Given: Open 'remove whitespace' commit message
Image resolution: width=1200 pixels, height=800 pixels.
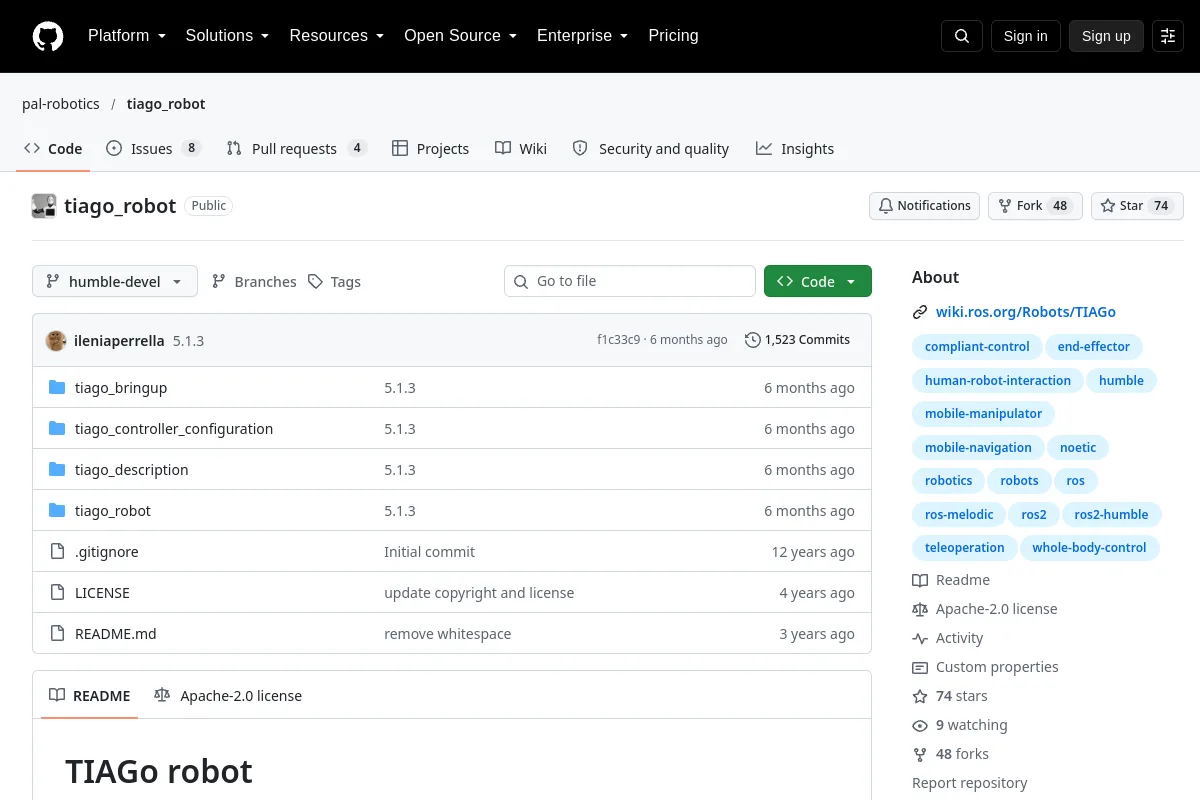Looking at the screenshot, I should [447, 634].
